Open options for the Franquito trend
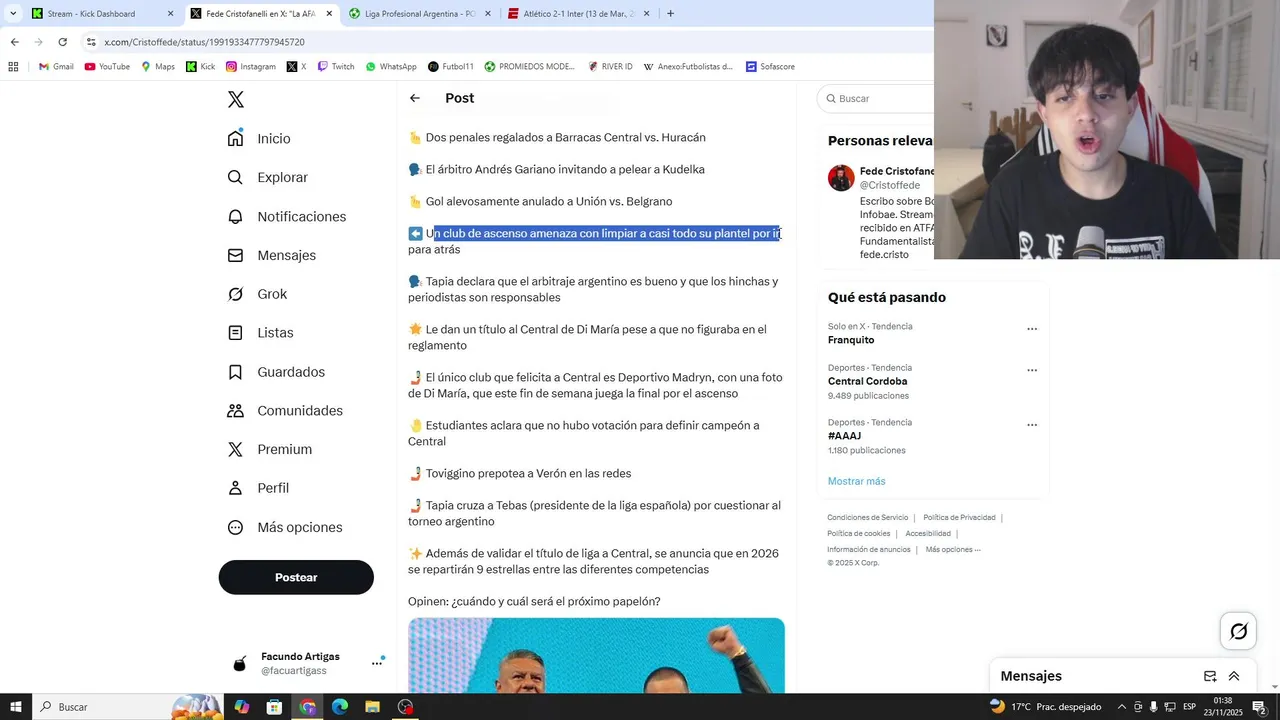The height and width of the screenshot is (720, 1280). 1032,329
